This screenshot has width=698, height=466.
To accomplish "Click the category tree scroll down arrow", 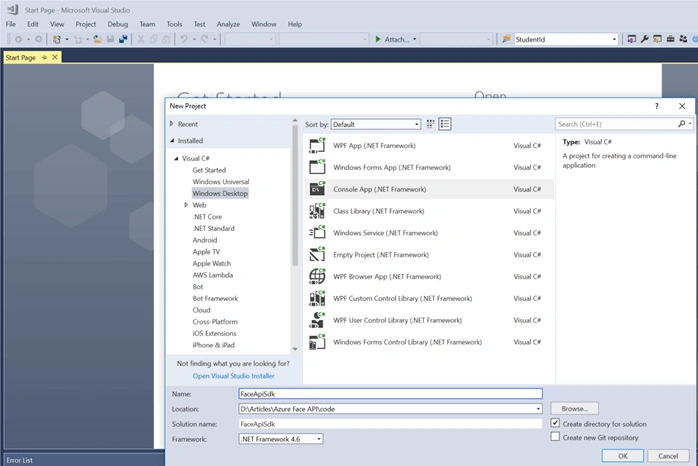I will point(295,349).
